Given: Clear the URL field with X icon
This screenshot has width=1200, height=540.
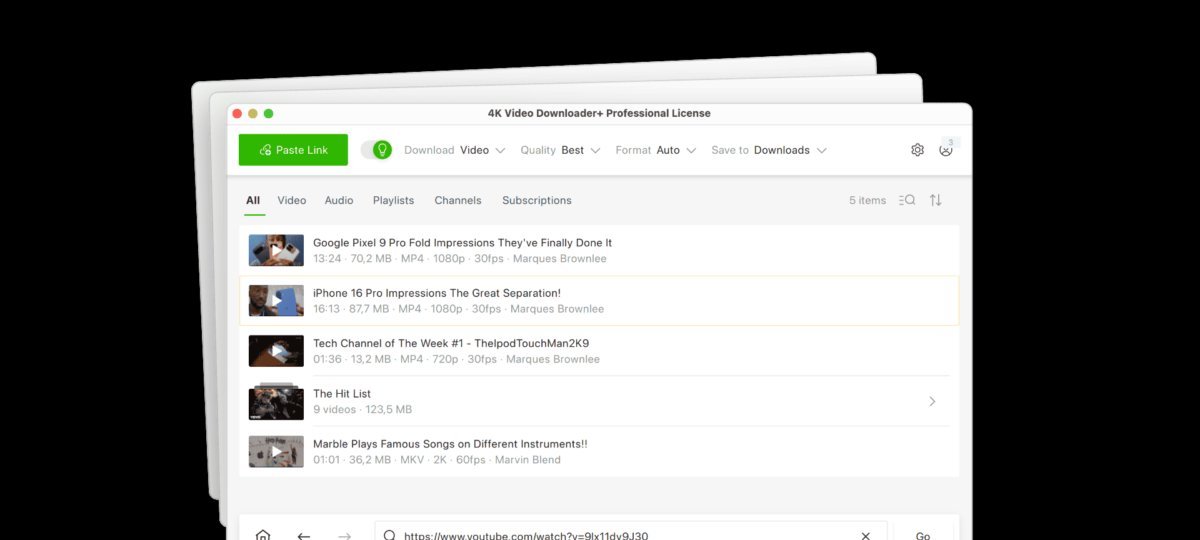Looking at the screenshot, I should click(x=866, y=536).
